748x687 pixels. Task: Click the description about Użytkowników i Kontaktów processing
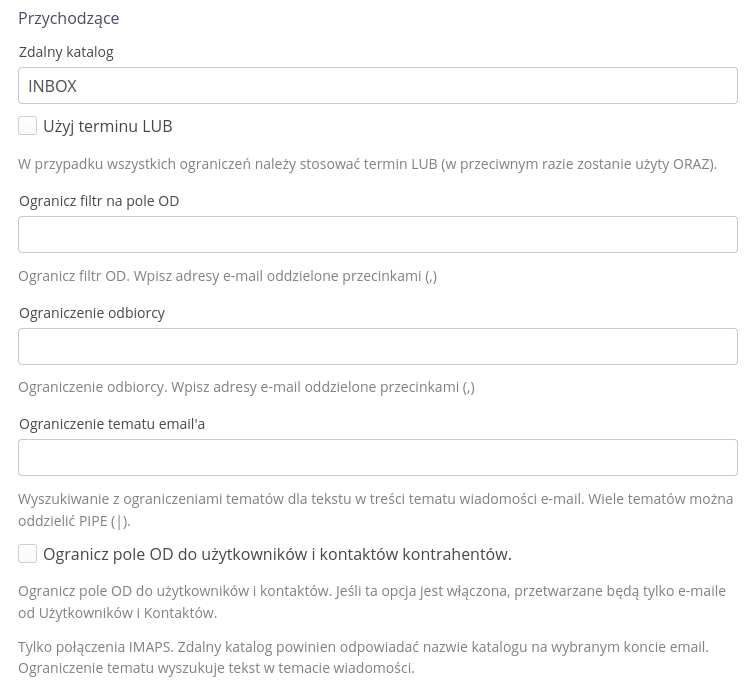click(371, 602)
